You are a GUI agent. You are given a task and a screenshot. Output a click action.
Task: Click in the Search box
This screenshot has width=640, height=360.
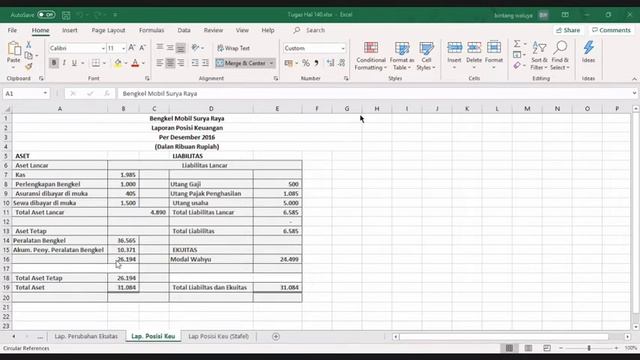[x=315, y=30]
